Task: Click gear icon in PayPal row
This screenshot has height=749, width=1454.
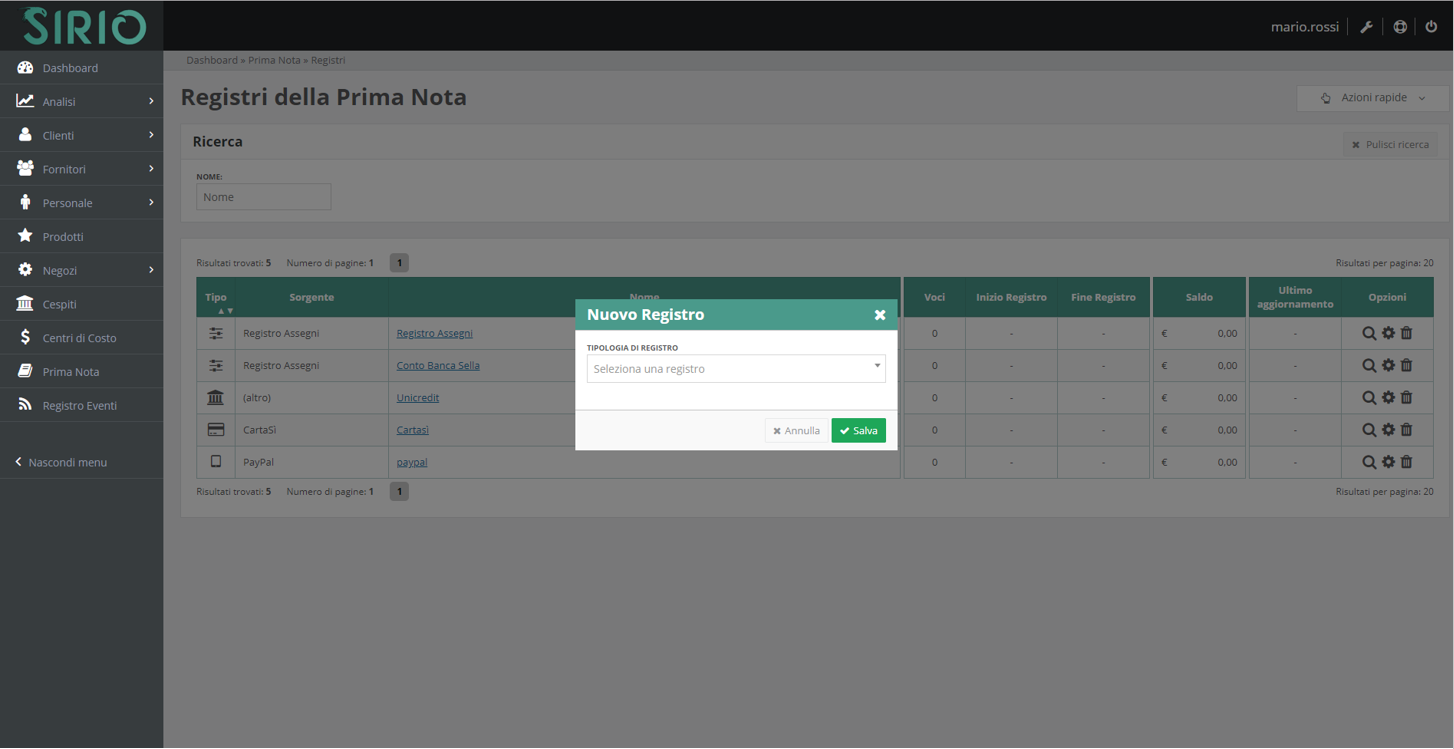Action: pos(1388,462)
